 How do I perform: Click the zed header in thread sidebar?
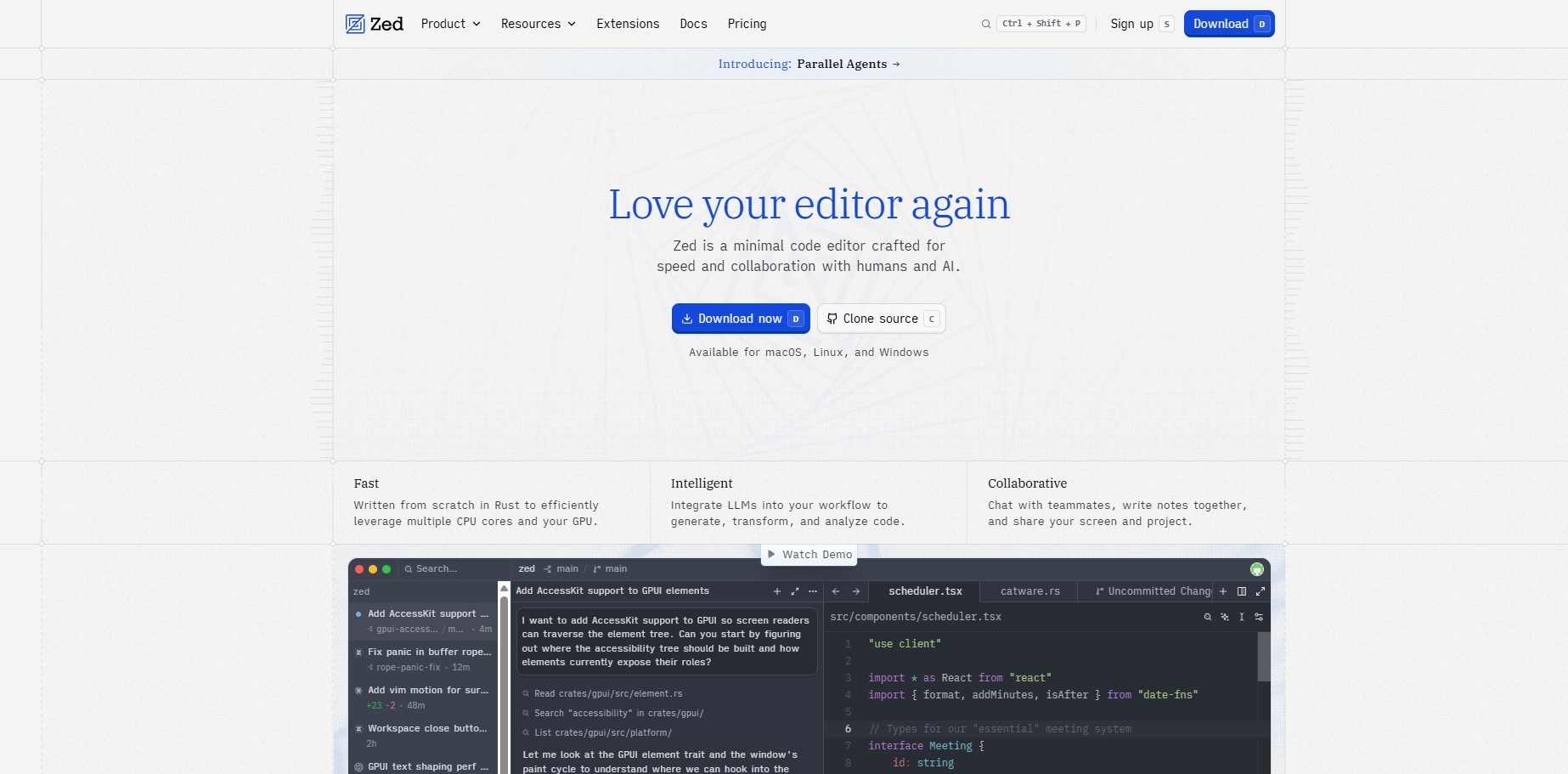[x=362, y=591]
